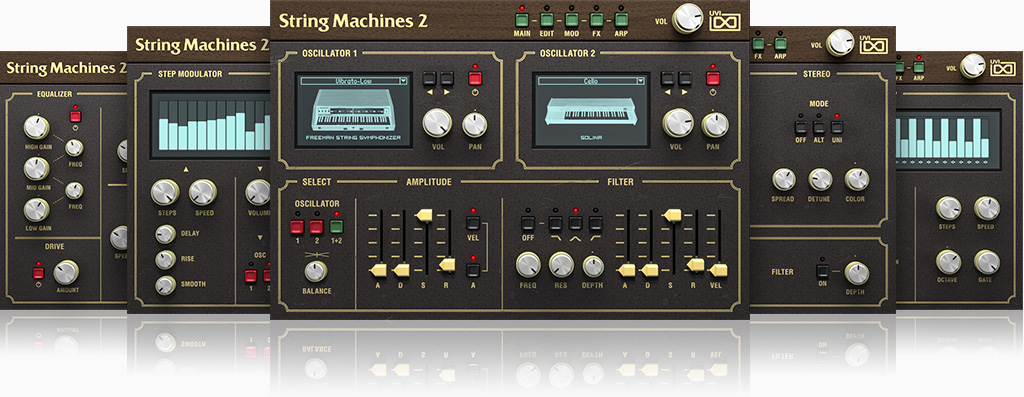Click the step modulator SPEED knob
Image resolution: width=1024 pixels, height=397 pixels.
click(203, 192)
